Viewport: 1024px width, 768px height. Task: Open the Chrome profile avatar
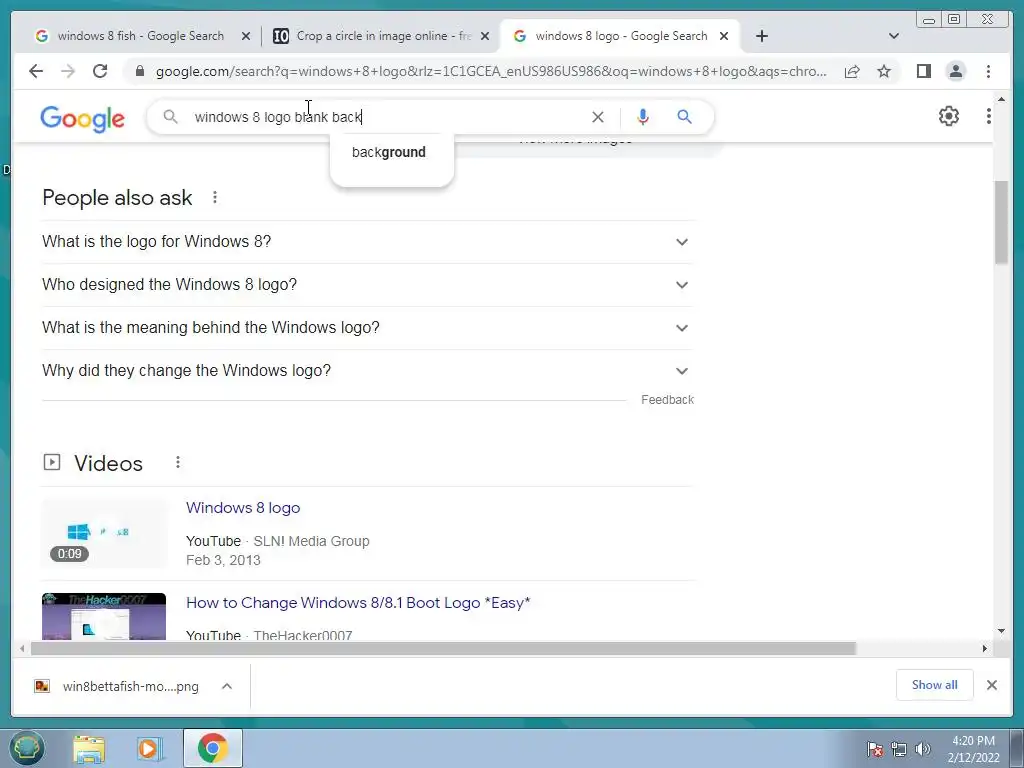click(956, 71)
